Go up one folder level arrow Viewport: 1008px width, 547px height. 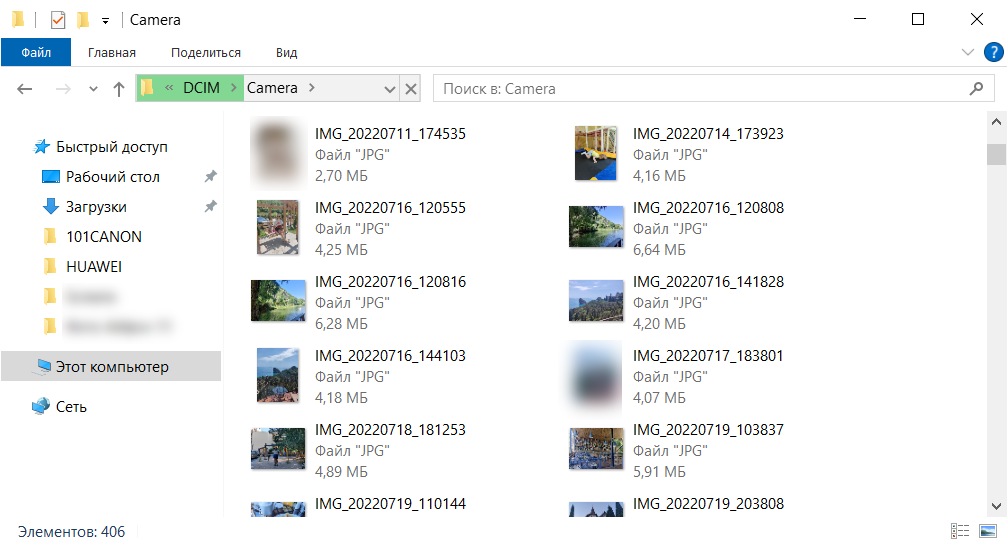(119, 89)
